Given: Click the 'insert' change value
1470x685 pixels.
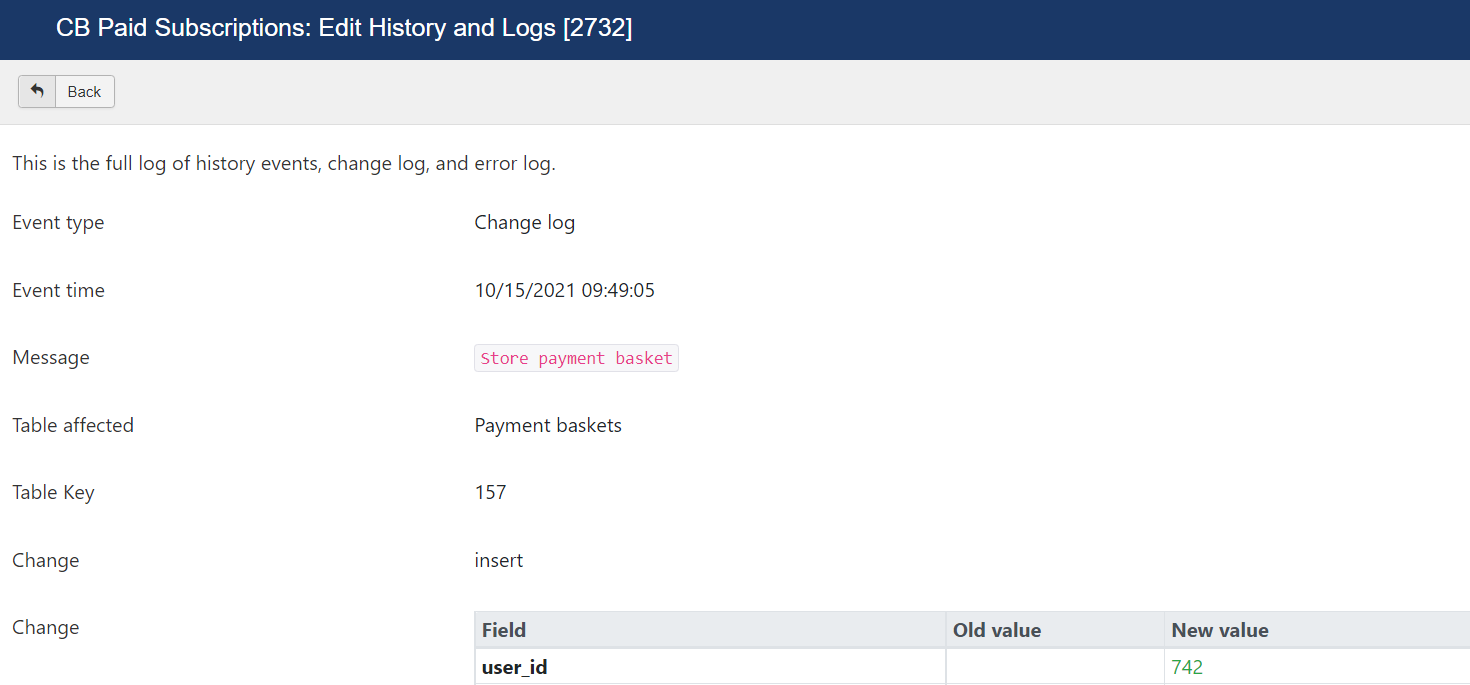Looking at the screenshot, I should (x=499, y=560).
